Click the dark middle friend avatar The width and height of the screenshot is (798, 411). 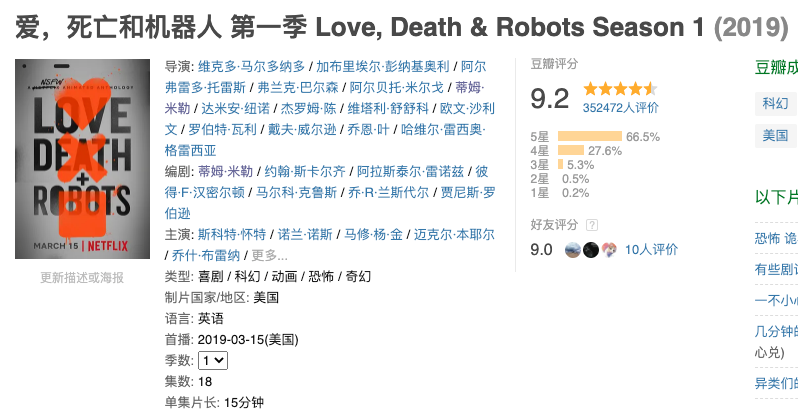pos(590,249)
